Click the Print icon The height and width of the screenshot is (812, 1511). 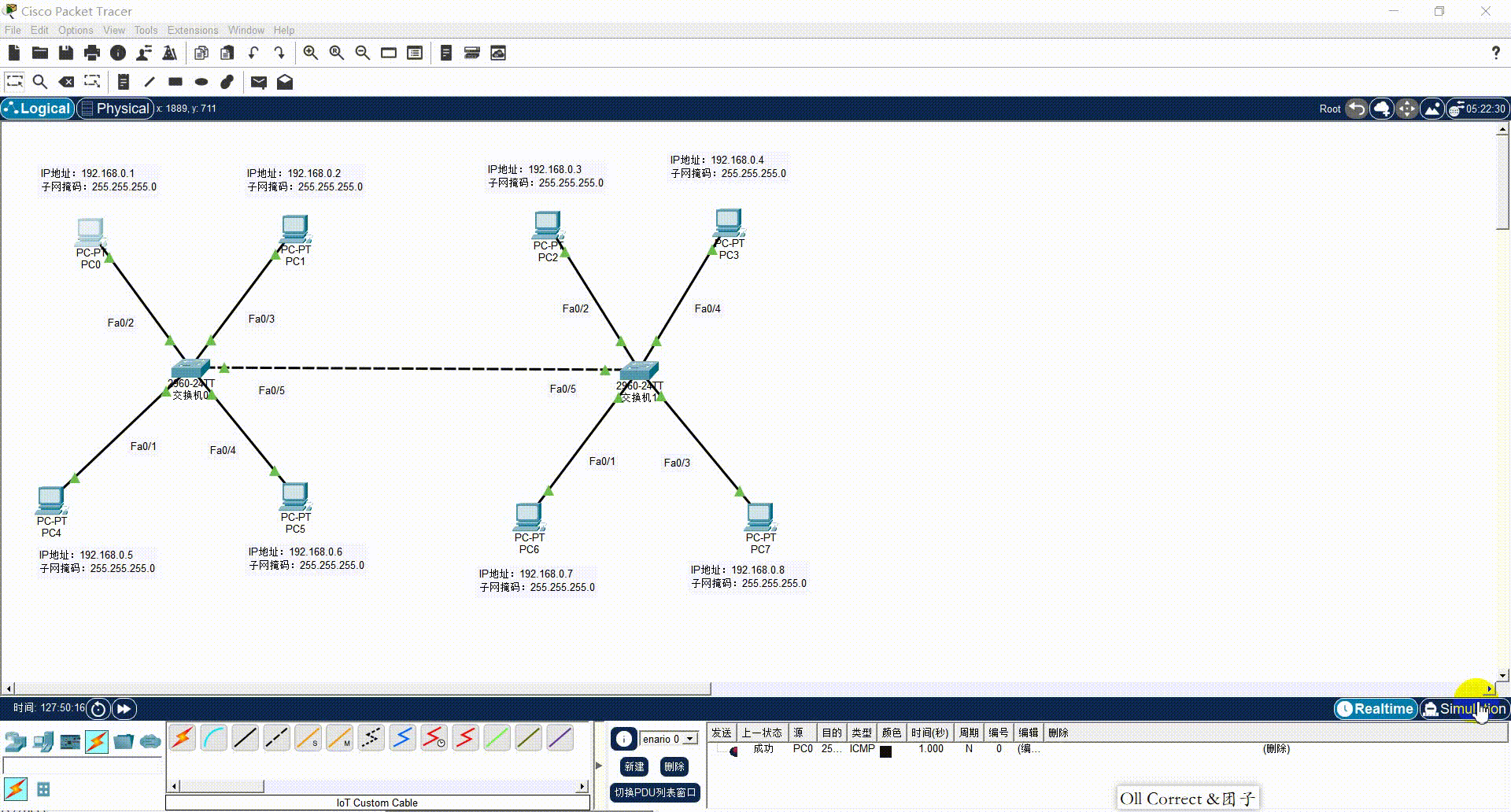pos(92,53)
